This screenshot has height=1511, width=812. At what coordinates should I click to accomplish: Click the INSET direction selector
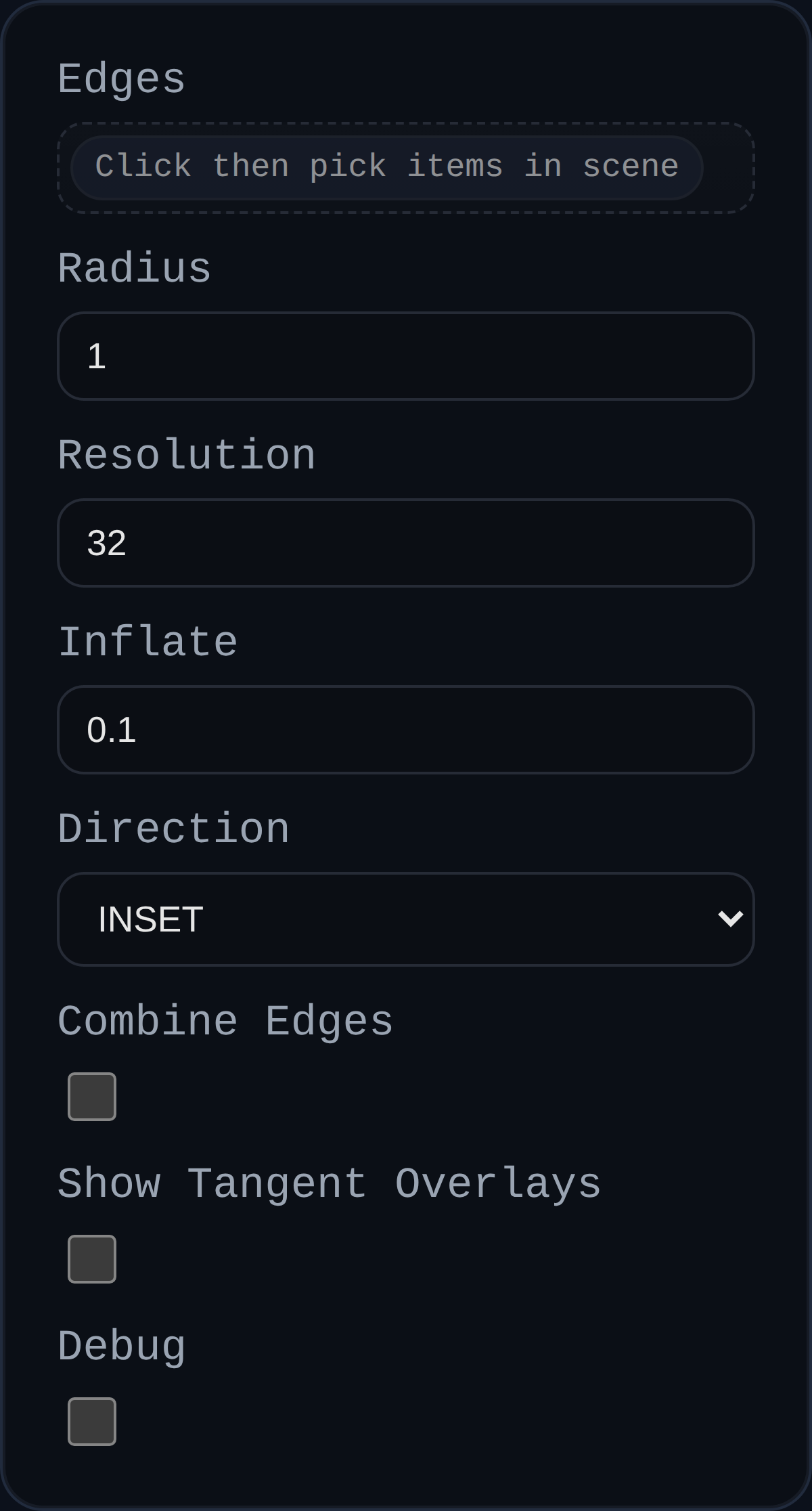[x=406, y=918]
